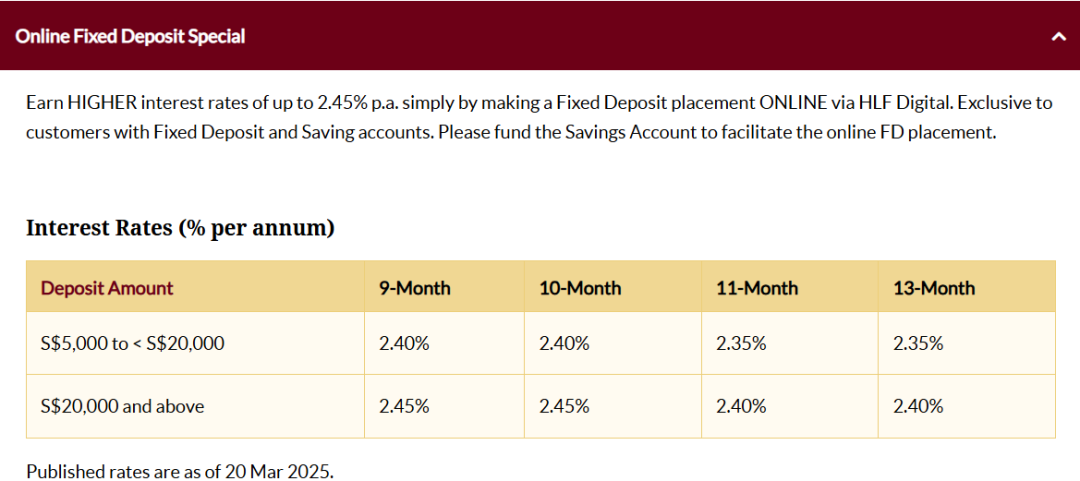This screenshot has width=1080, height=481.
Task: Collapse the Online Fixed Deposit Special chevron
Action: tap(1058, 37)
